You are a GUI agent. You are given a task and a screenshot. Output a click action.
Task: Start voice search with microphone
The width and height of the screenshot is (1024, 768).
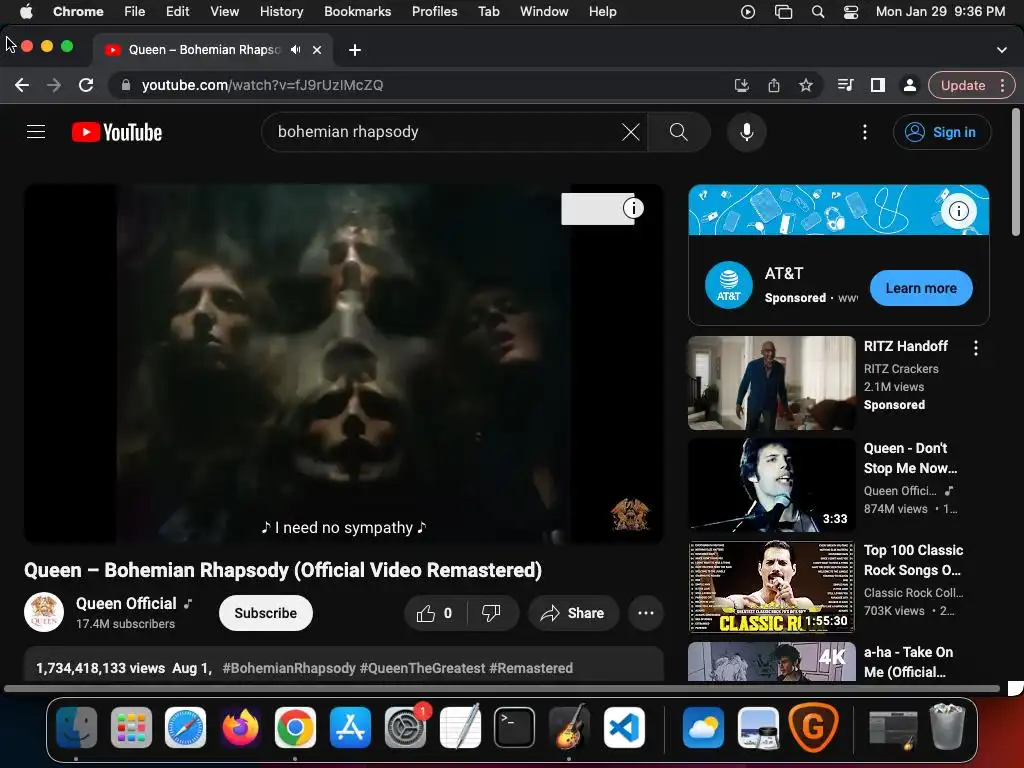pyautogui.click(x=746, y=132)
